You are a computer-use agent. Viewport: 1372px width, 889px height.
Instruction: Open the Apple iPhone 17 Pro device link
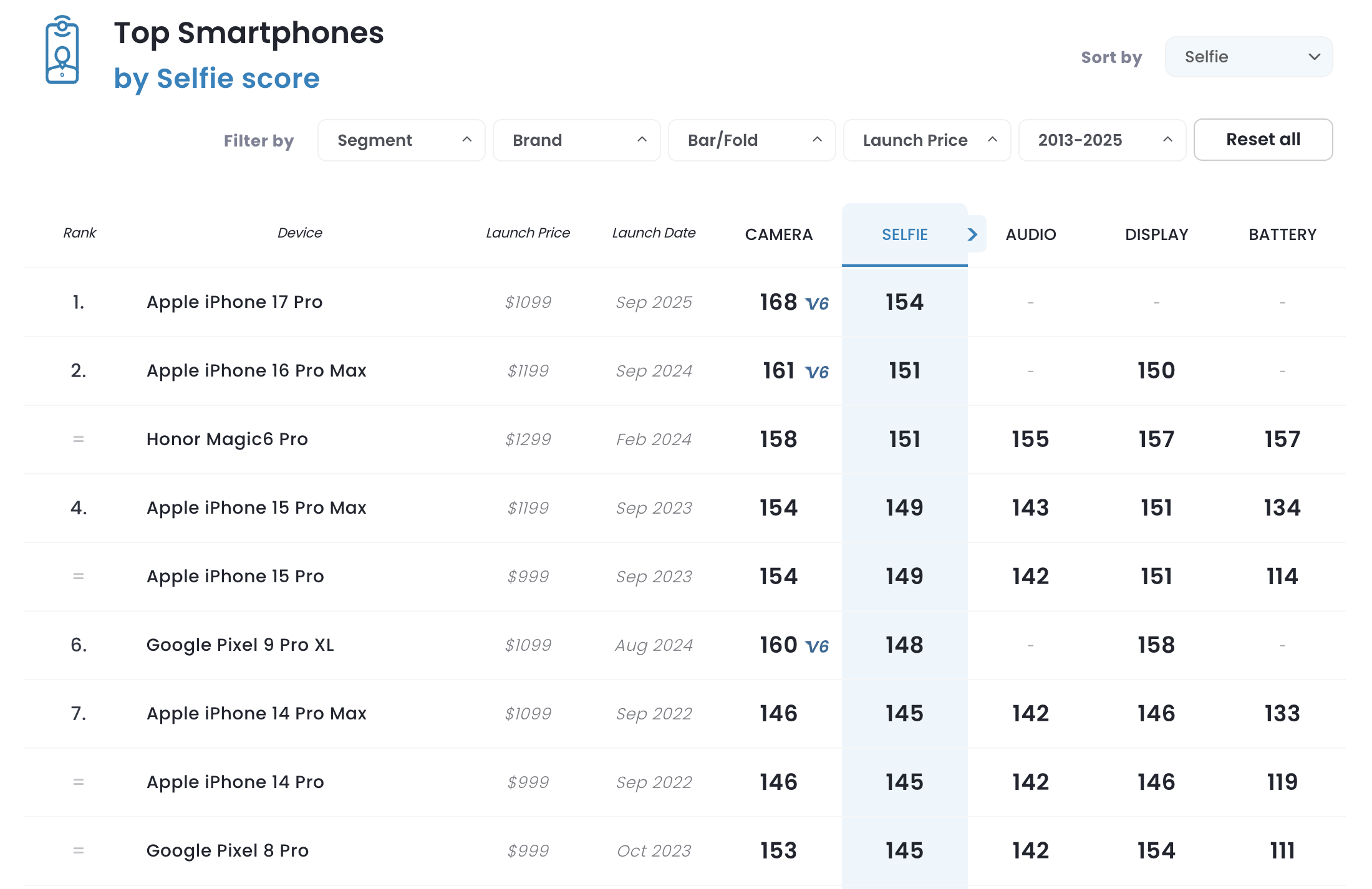coord(234,302)
